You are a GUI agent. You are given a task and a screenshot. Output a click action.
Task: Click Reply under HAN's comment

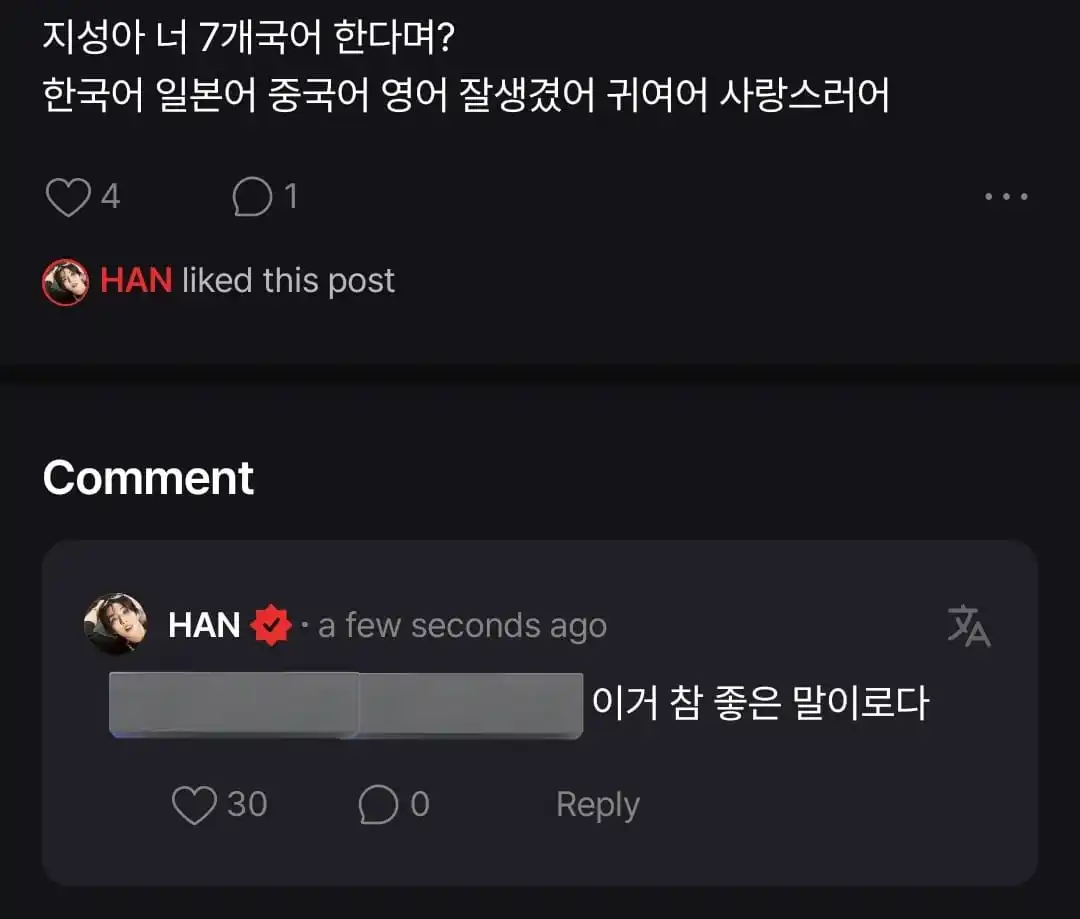pyautogui.click(x=597, y=803)
